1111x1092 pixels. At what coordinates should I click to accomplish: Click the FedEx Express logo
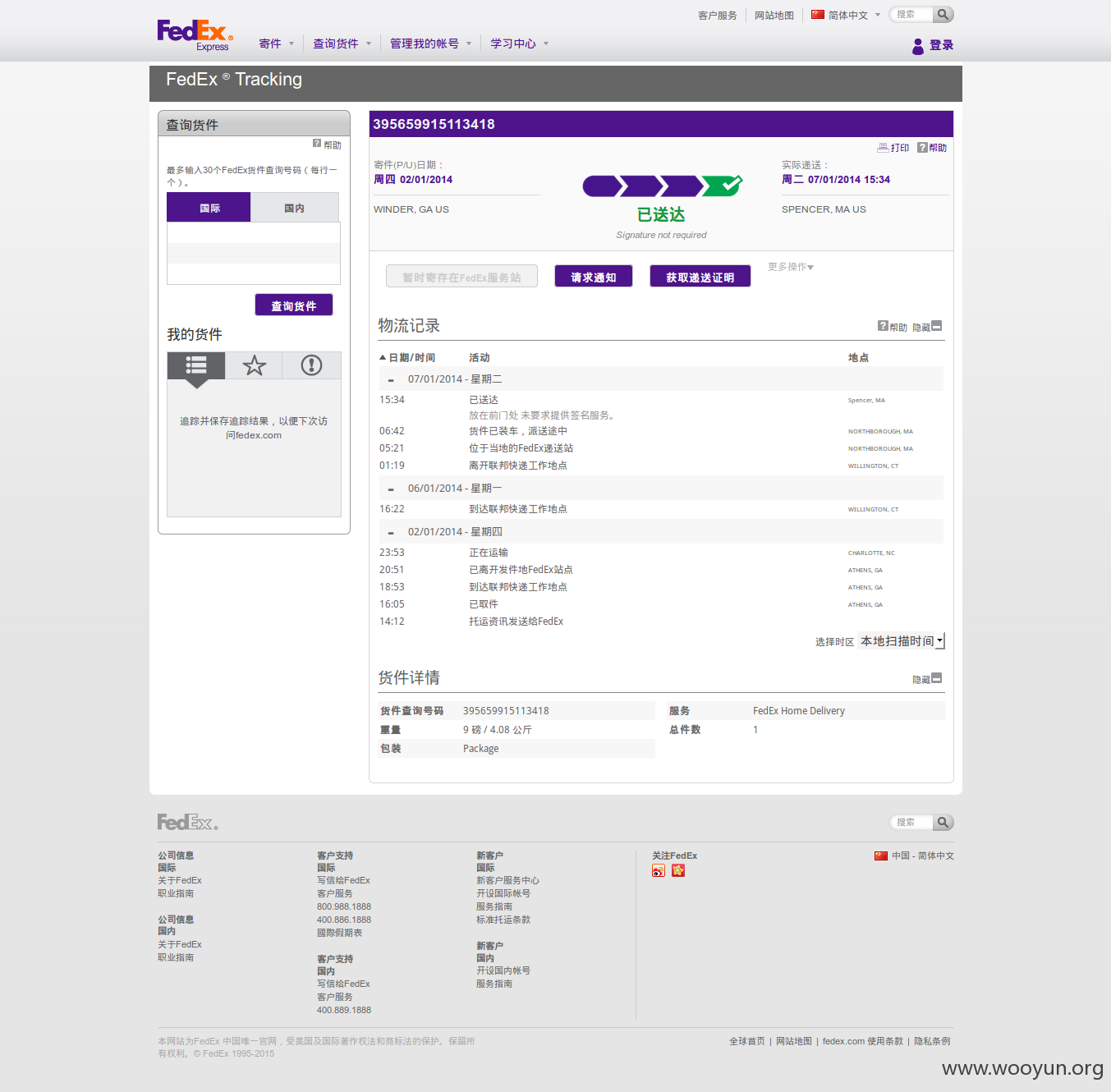tap(195, 35)
